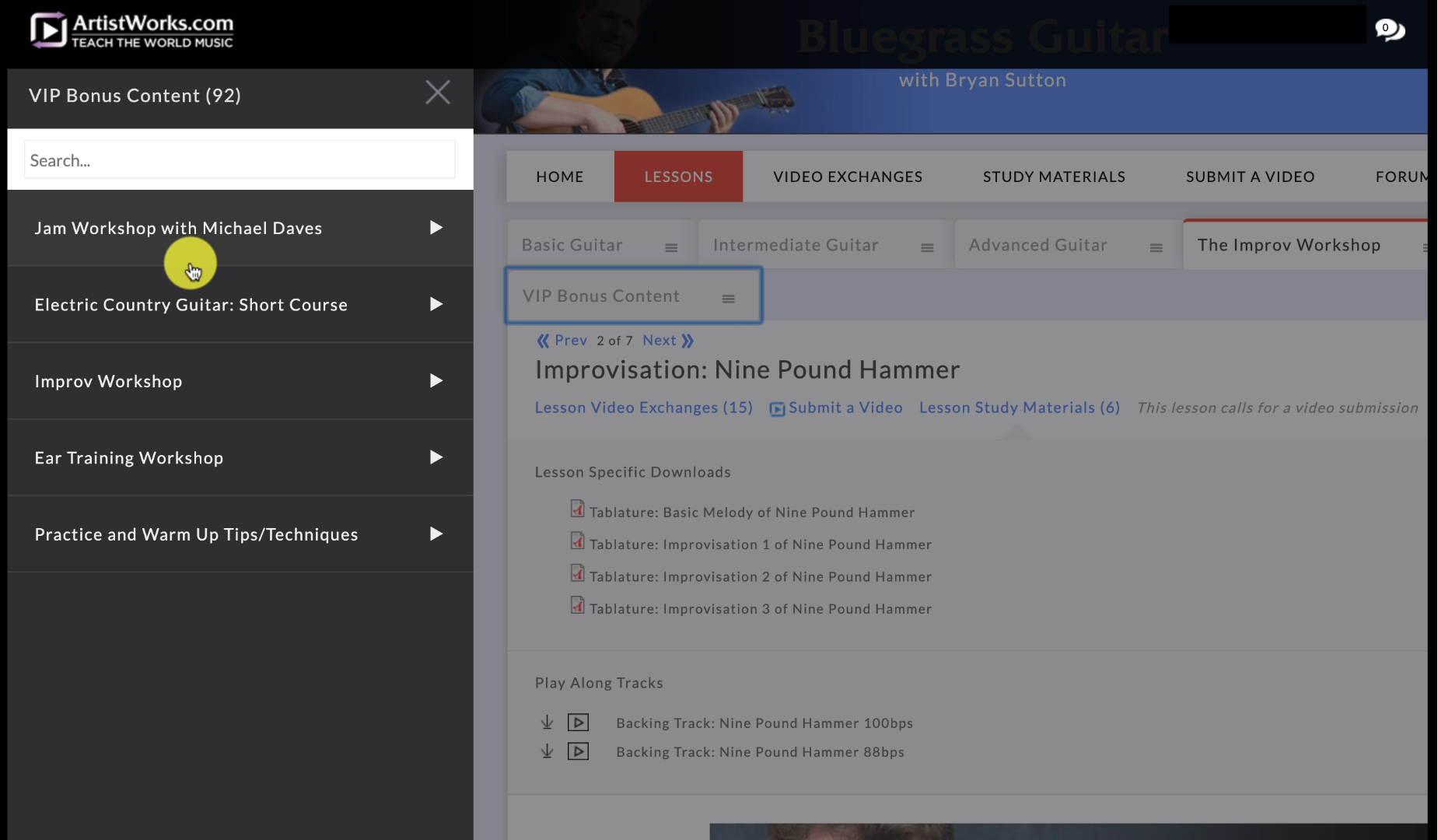The width and height of the screenshot is (1438, 840).
Task: Select the Improv Workshop list item
Action: click(x=240, y=381)
